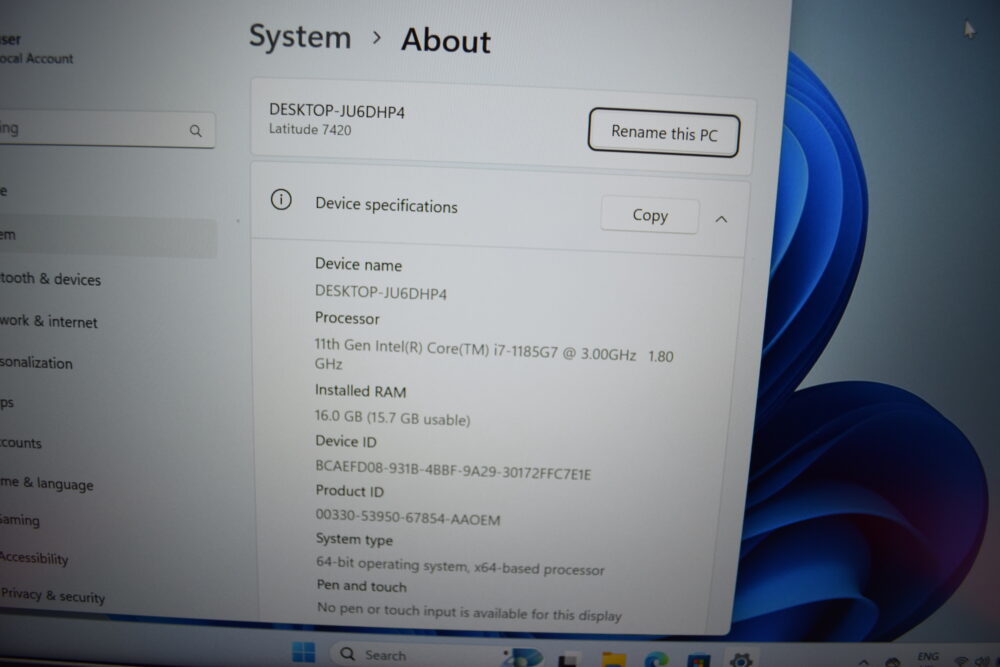Collapse the Device specifications section
The height and width of the screenshot is (667, 1000).
tap(721, 219)
